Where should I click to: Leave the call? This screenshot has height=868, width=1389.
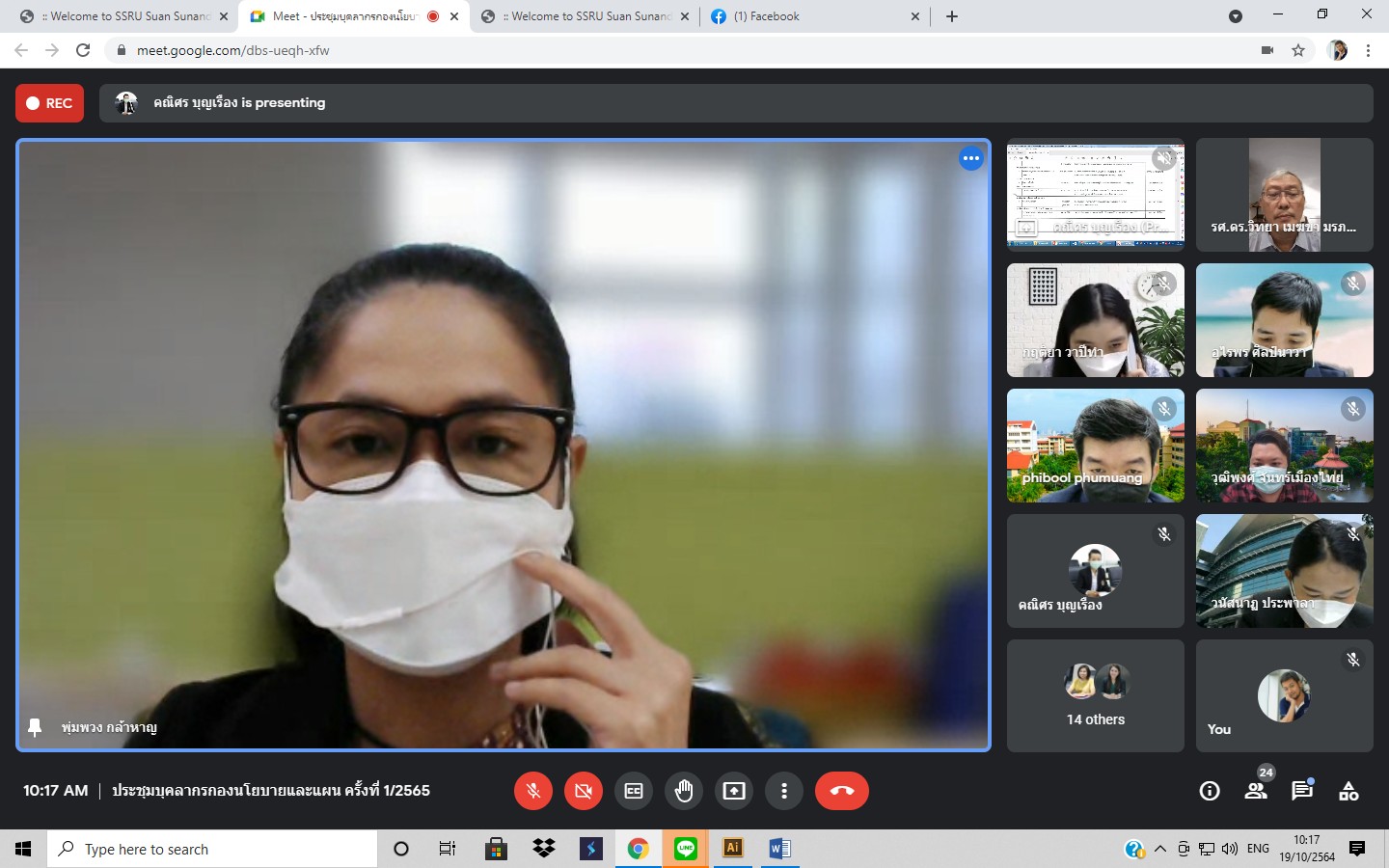[x=841, y=791]
